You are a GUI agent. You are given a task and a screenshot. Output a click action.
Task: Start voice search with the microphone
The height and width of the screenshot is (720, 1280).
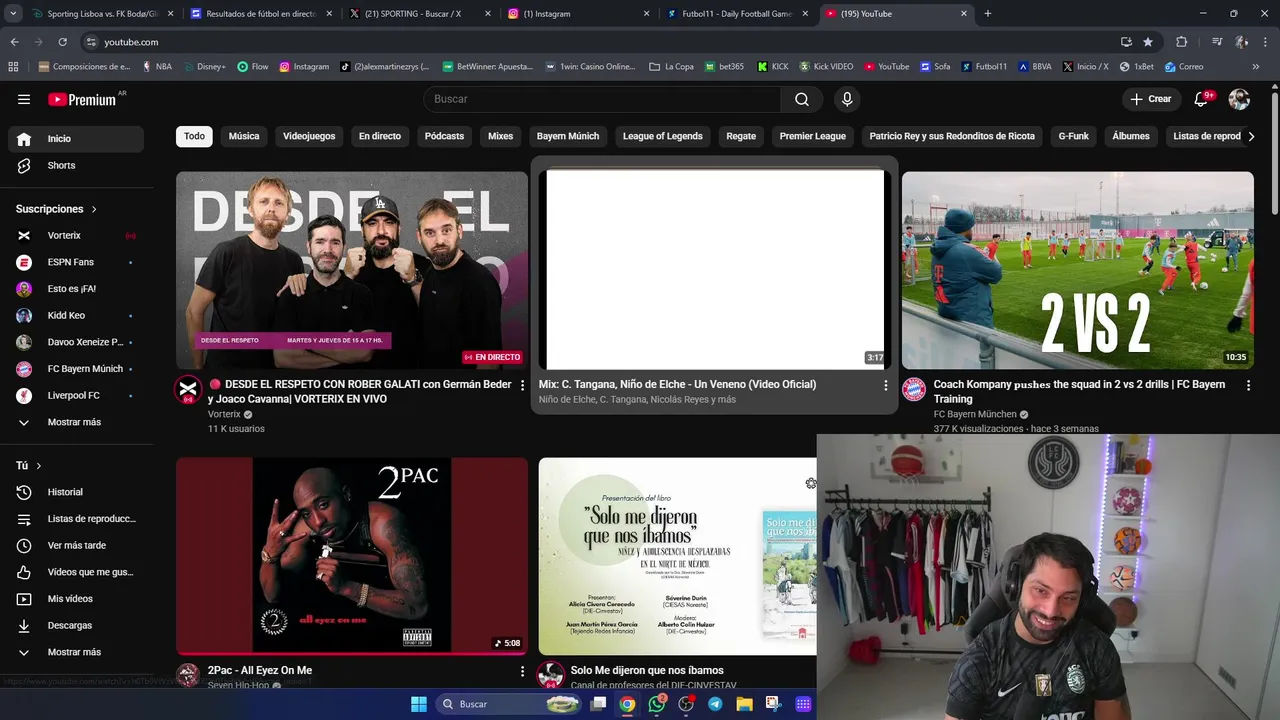(847, 99)
